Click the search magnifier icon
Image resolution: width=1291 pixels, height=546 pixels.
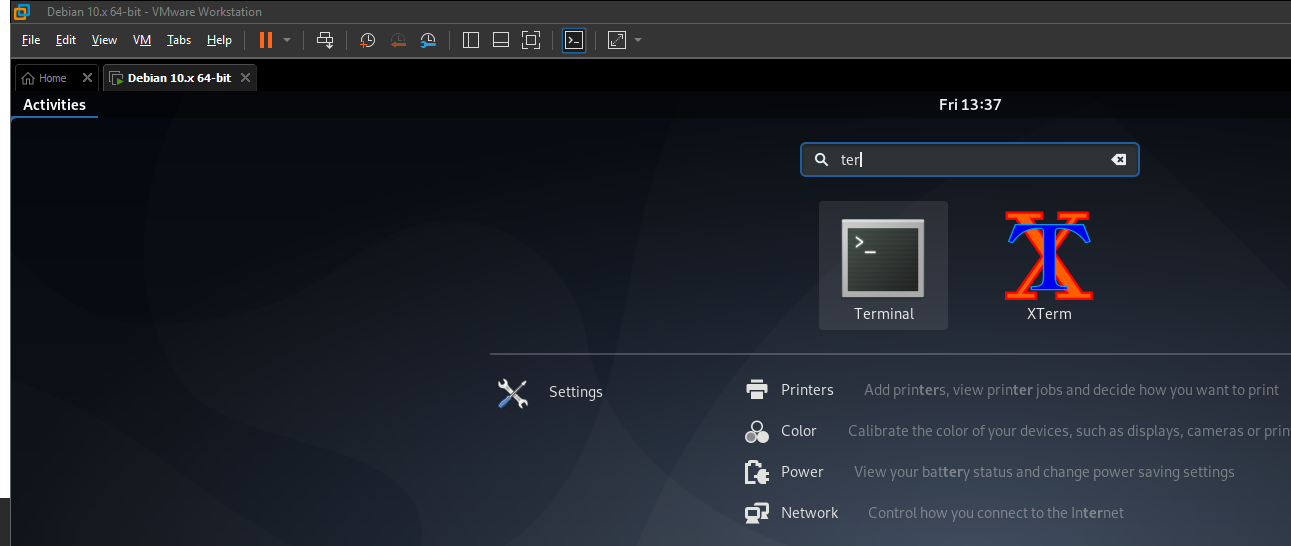tap(821, 160)
